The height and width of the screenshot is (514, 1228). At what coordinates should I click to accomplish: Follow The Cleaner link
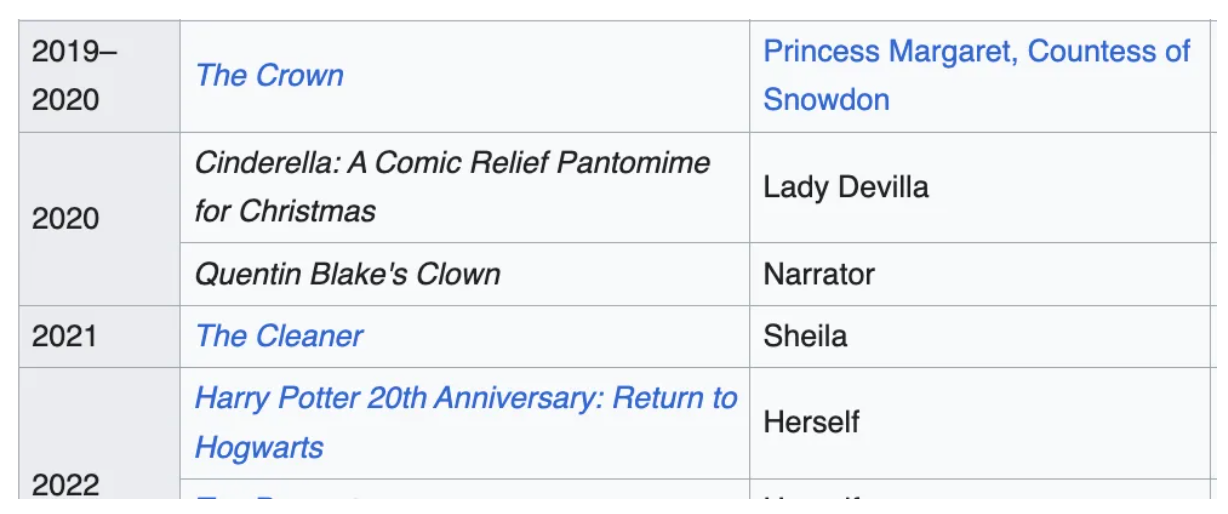tap(279, 336)
